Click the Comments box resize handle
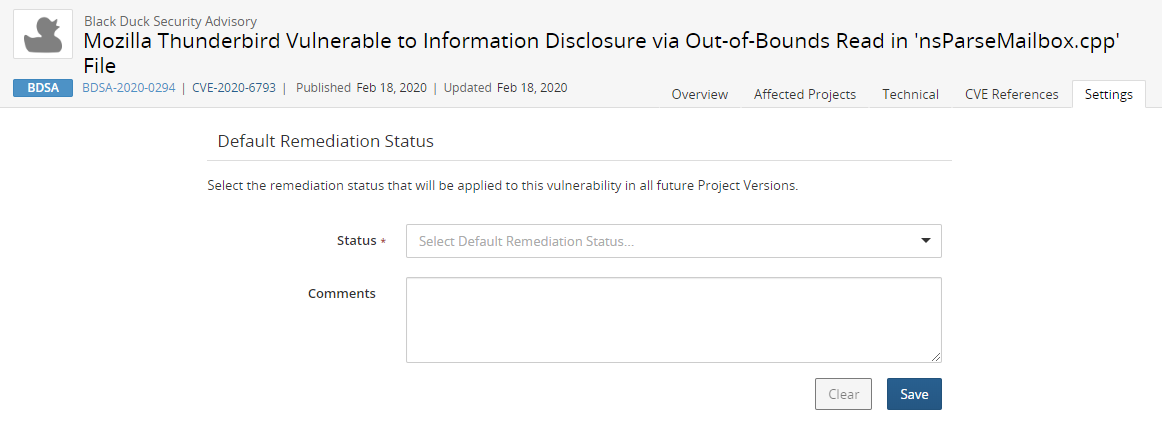The image size is (1162, 427). tap(936, 357)
